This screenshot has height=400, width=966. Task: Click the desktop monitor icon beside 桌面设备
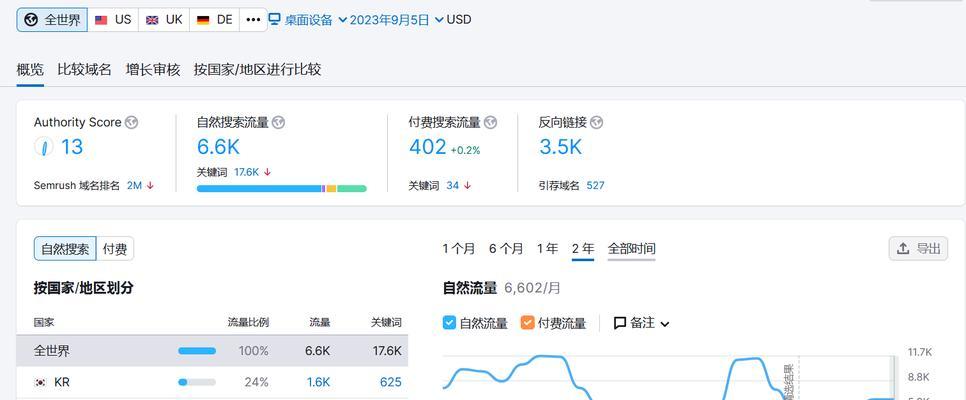click(x=275, y=19)
